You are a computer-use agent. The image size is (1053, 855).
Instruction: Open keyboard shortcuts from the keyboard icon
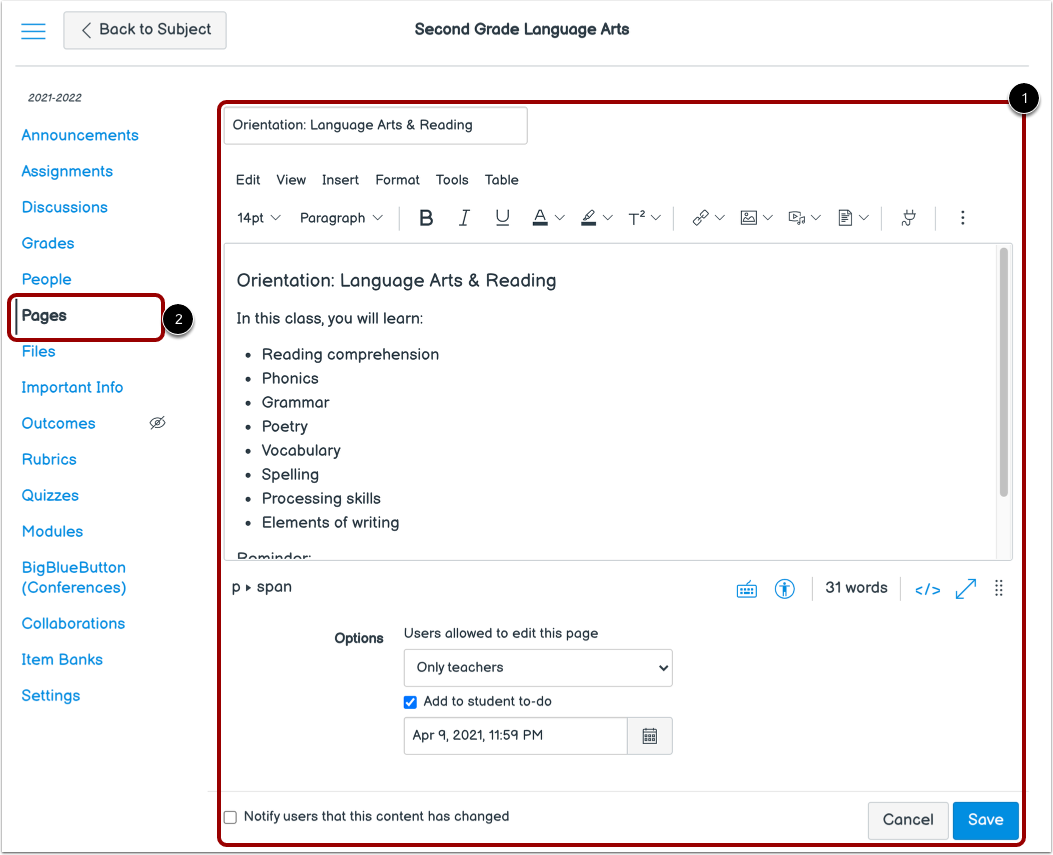[745, 588]
